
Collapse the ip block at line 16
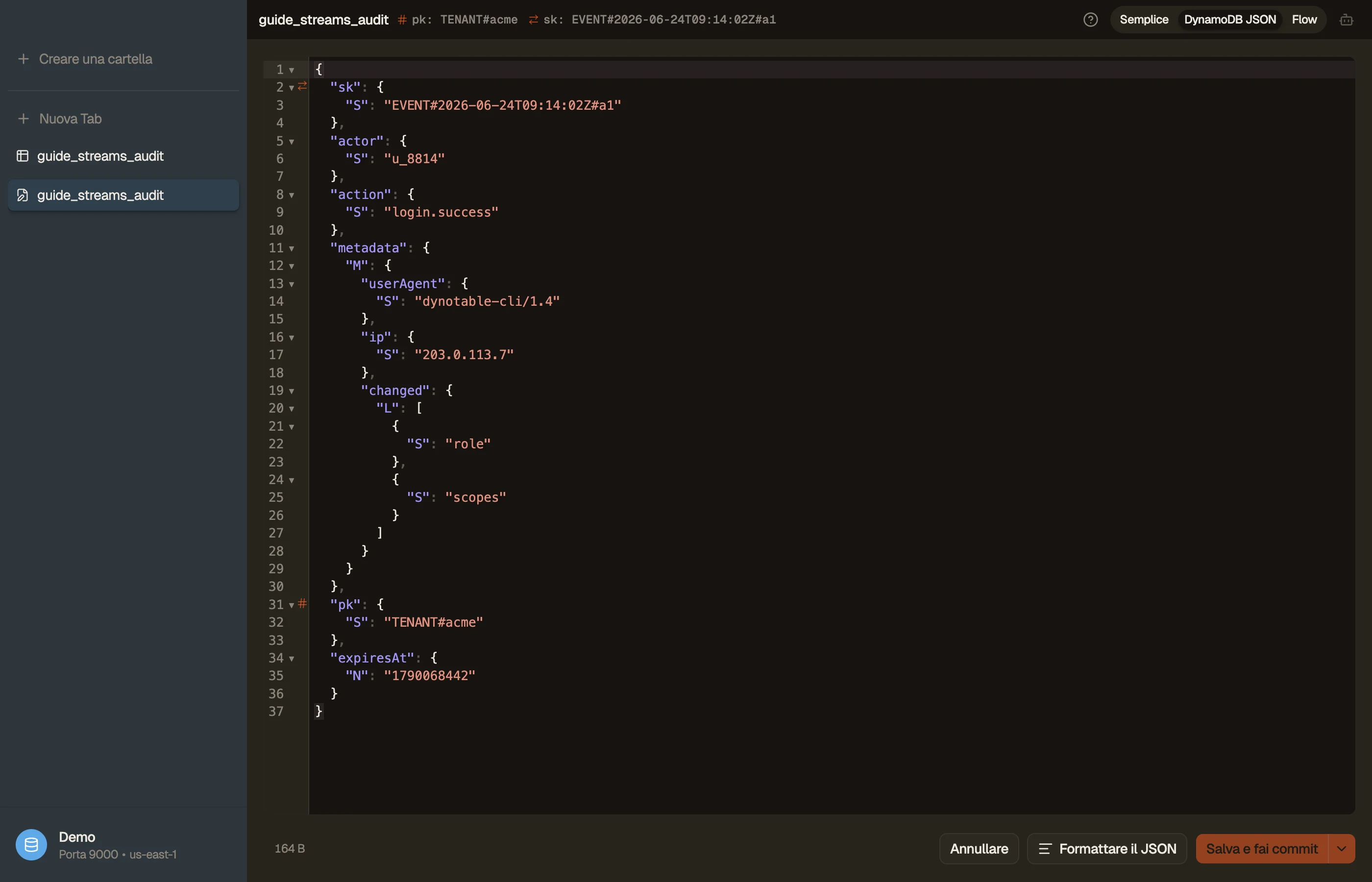[x=292, y=338]
